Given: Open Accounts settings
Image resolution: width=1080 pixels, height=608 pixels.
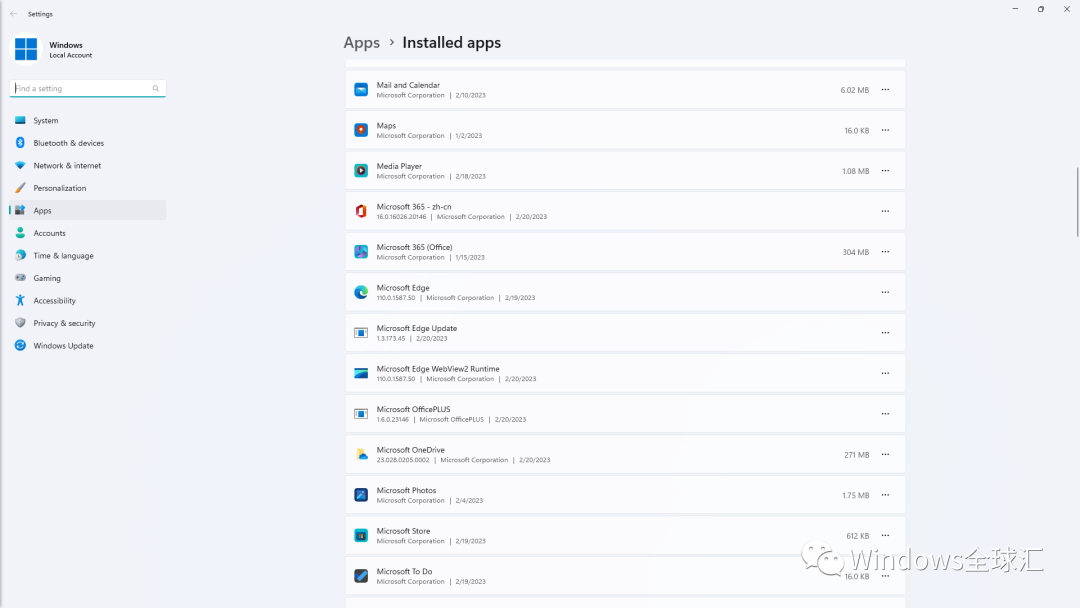Looking at the screenshot, I should pos(87,233).
